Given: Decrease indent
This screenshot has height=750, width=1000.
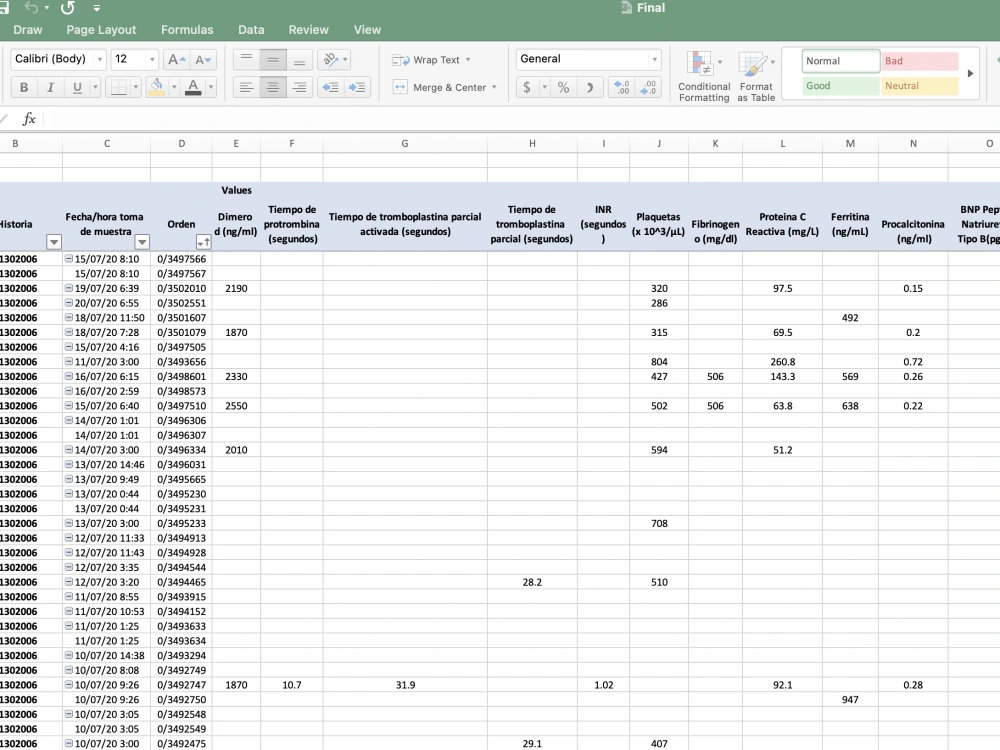Looking at the screenshot, I should pos(330,87).
